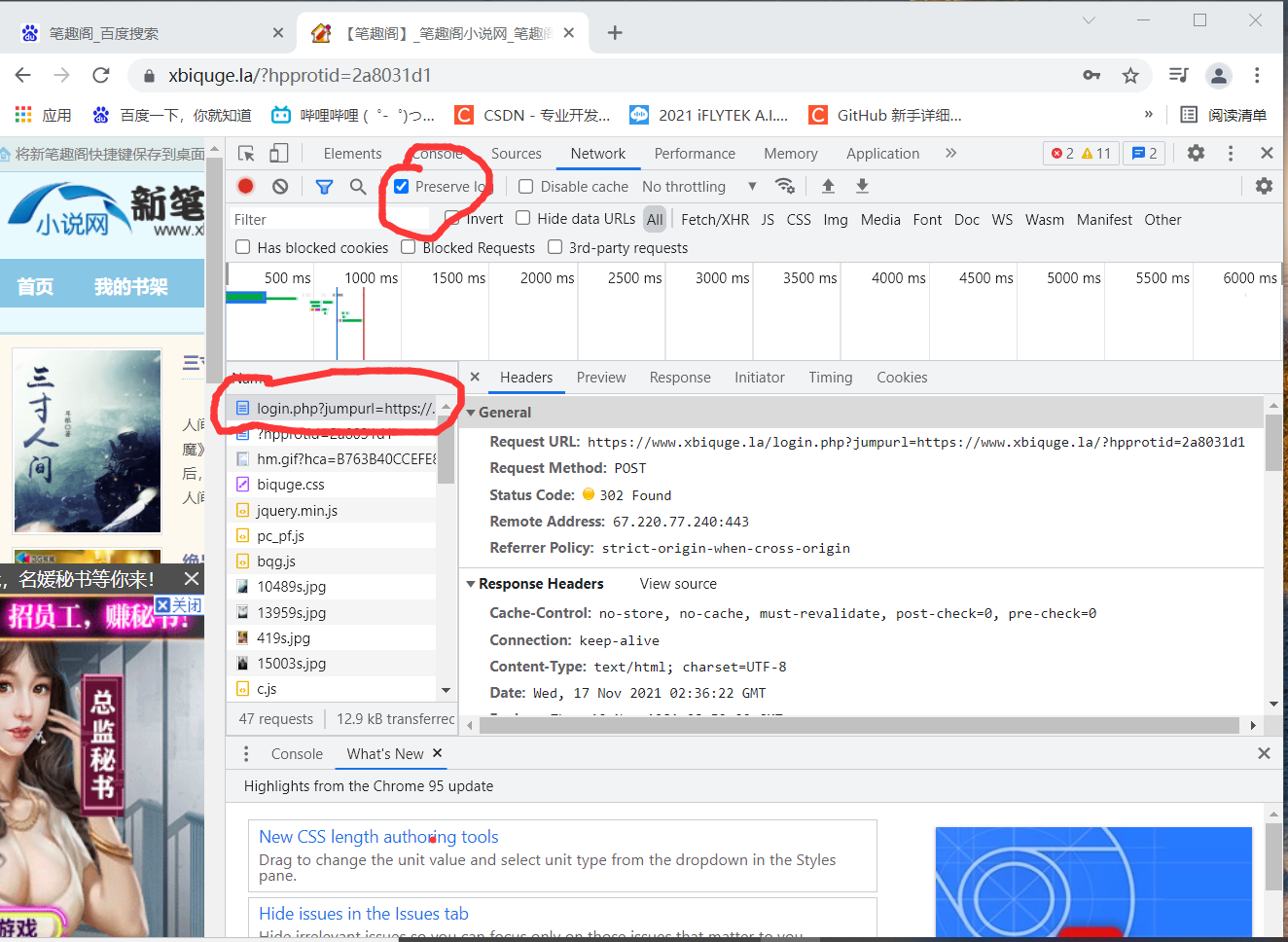Screen dimensions: 1288x942
Task: Open network conditions wifi icon
Action: pyautogui.click(x=785, y=186)
